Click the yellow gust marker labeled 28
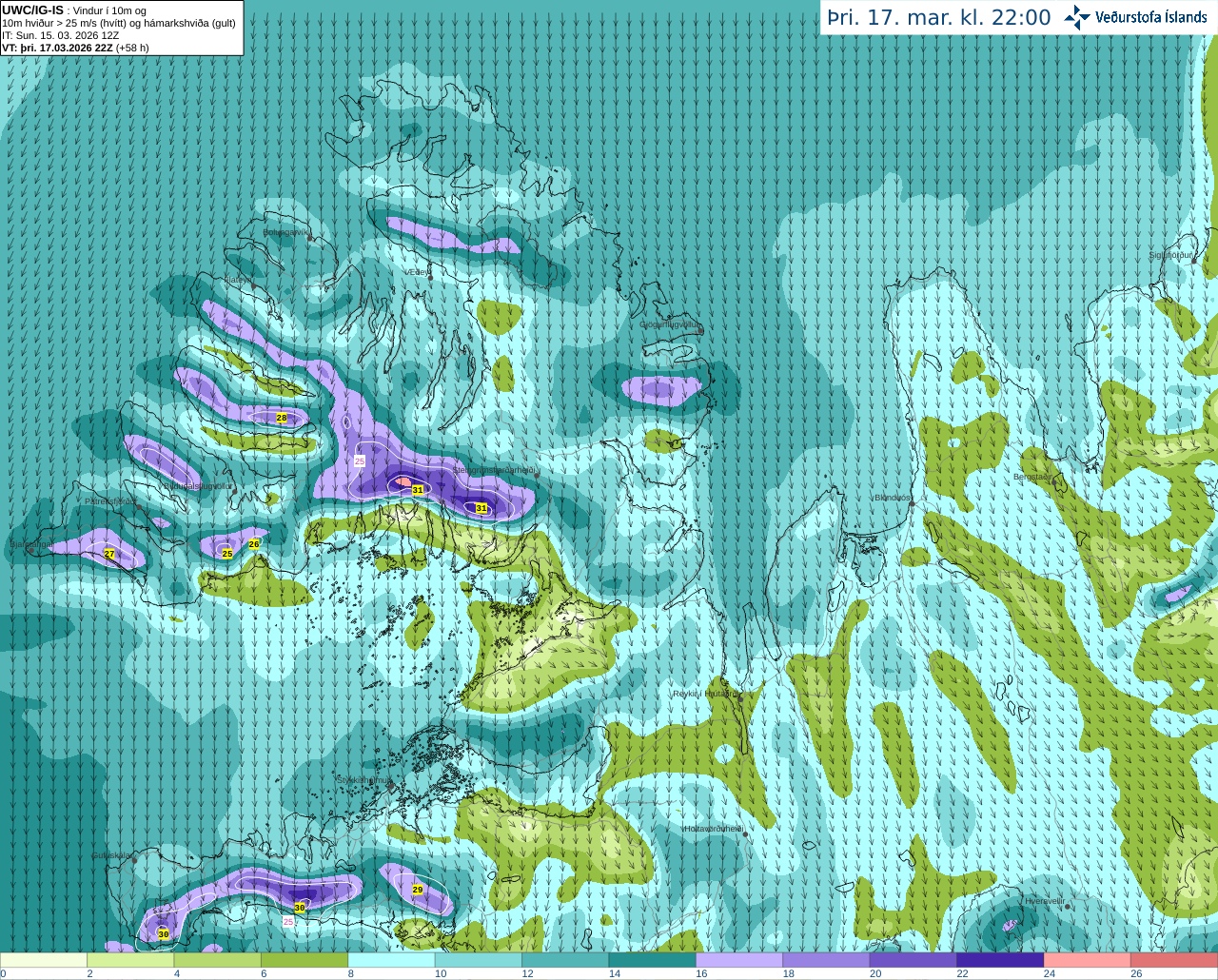 (x=282, y=418)
